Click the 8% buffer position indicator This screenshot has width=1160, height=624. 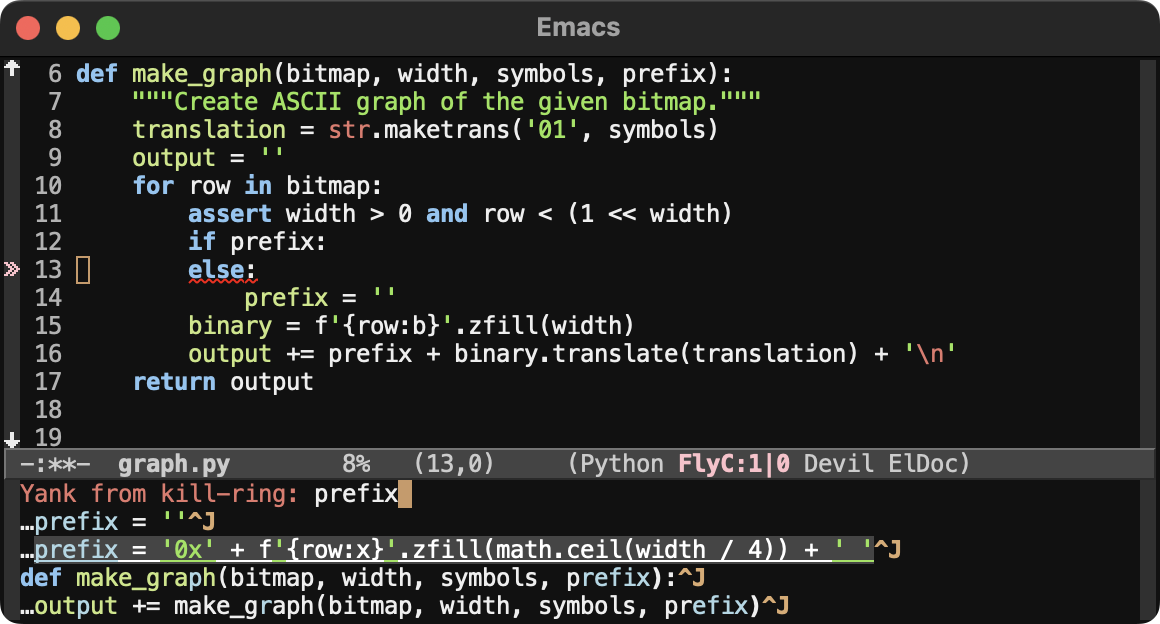(356, 465)
